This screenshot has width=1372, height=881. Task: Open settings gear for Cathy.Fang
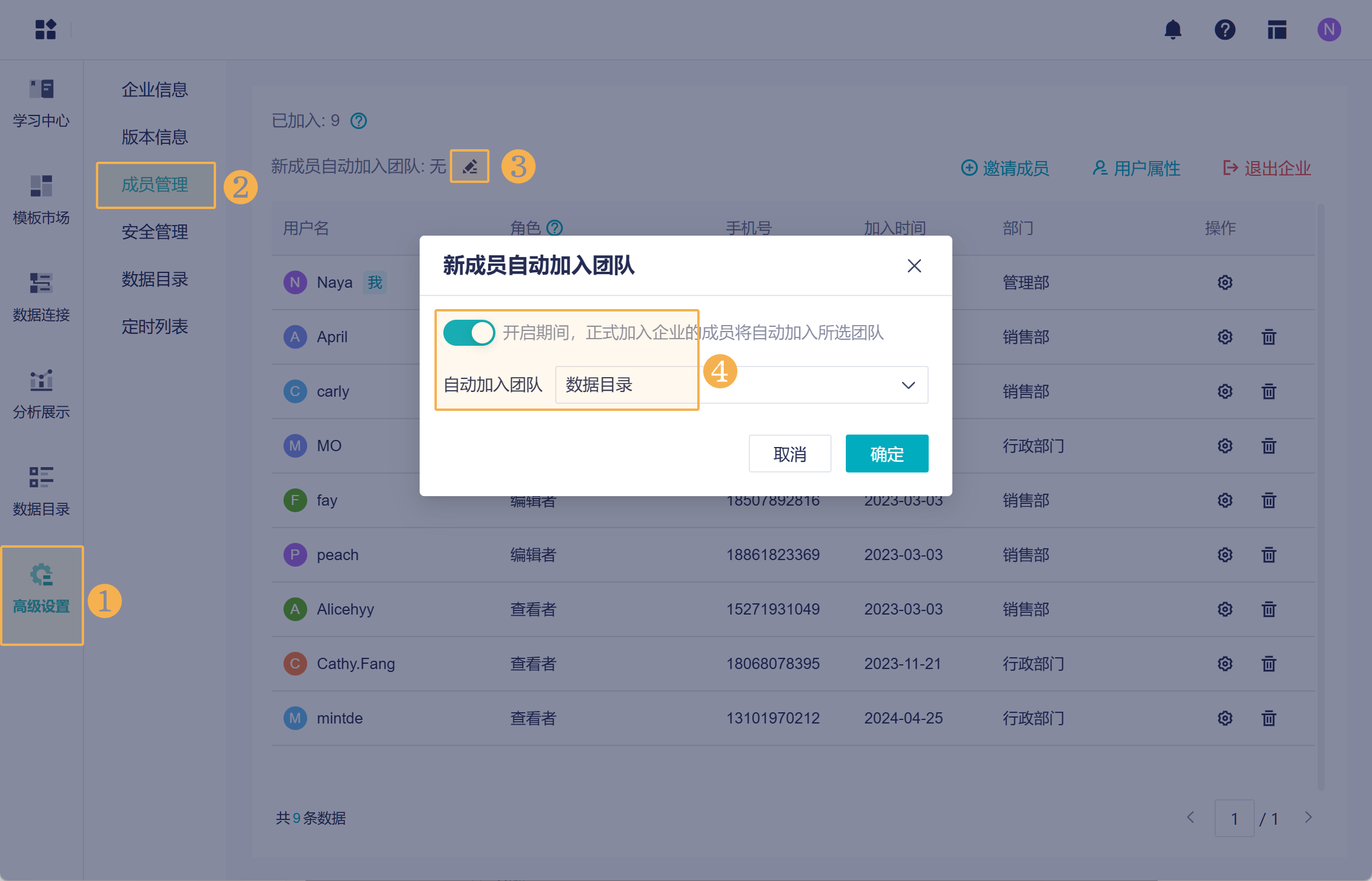click(x=1225, y=664)
